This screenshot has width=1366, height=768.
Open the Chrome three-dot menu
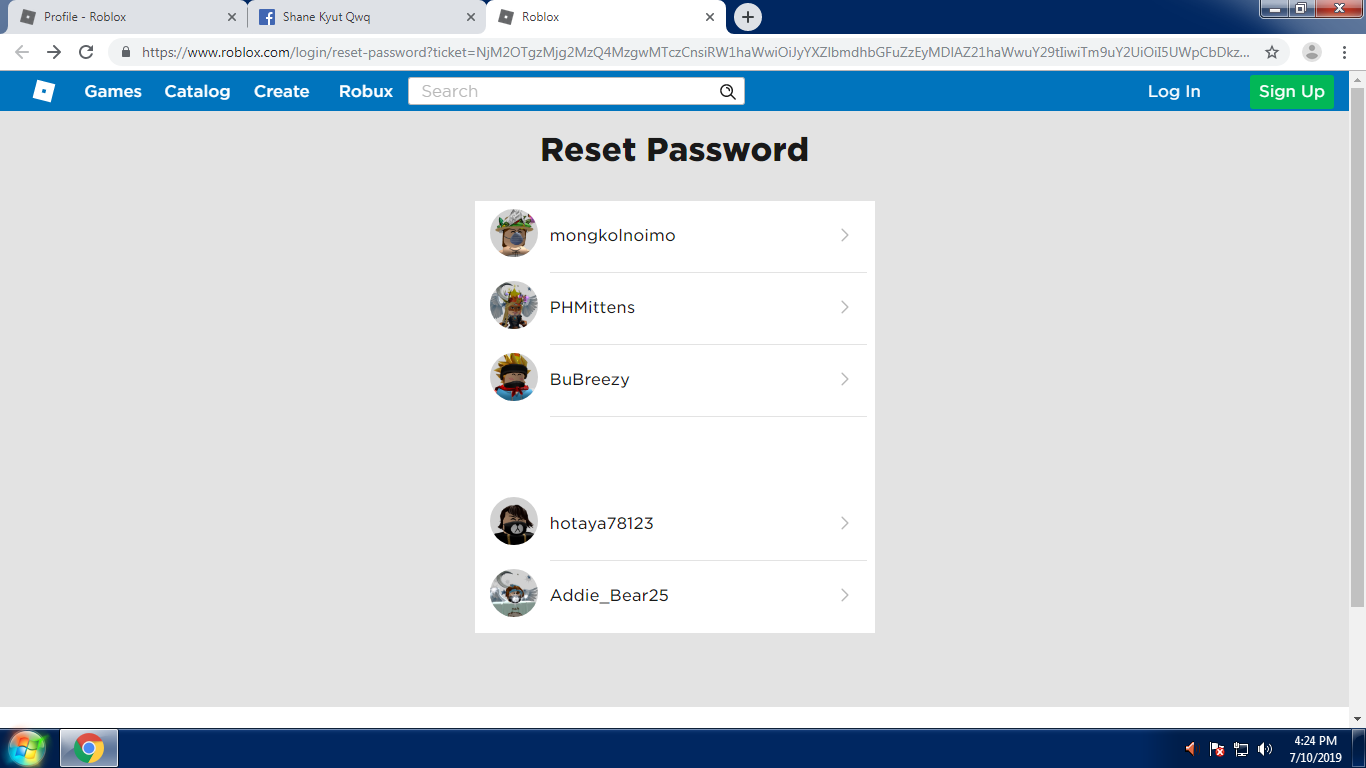(1345, 52)
